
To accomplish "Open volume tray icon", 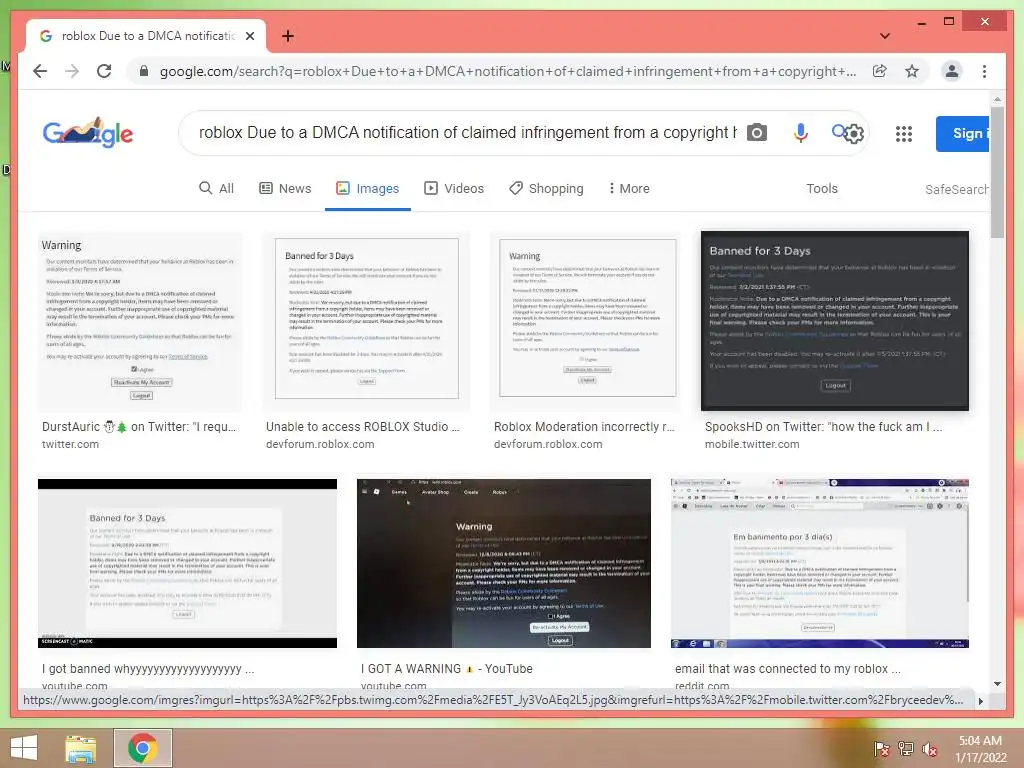I will coord(930,749).
